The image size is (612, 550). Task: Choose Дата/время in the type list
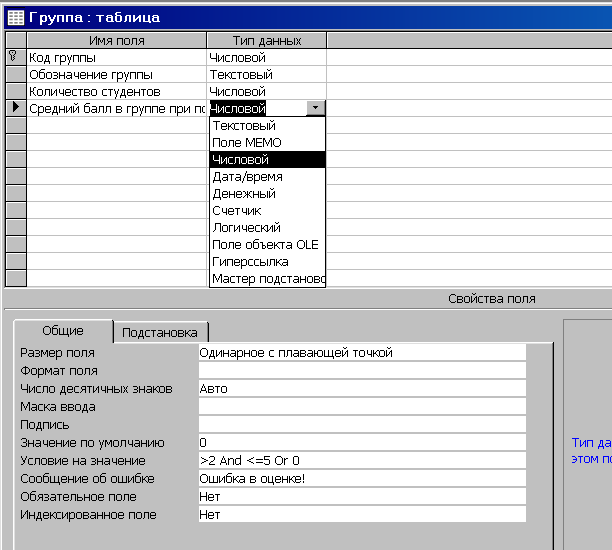267,177
